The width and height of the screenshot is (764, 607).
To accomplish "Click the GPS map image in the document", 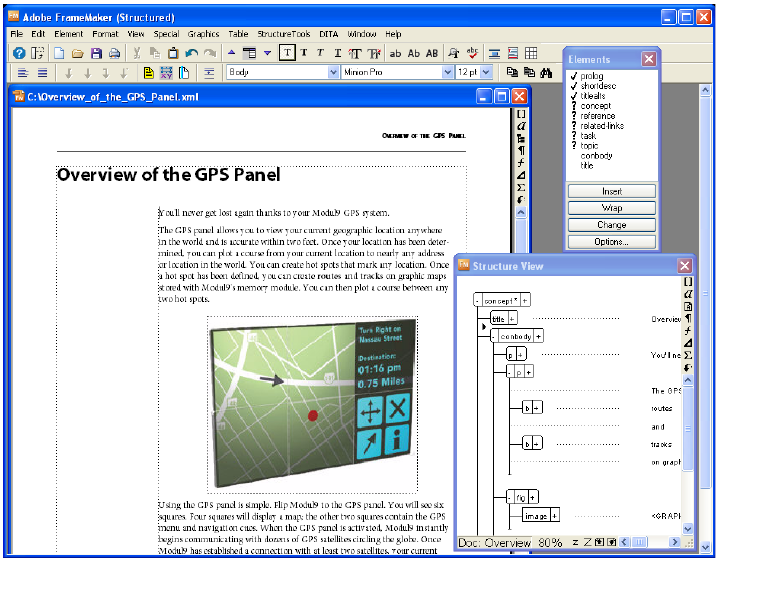I will tap(312, 404).
